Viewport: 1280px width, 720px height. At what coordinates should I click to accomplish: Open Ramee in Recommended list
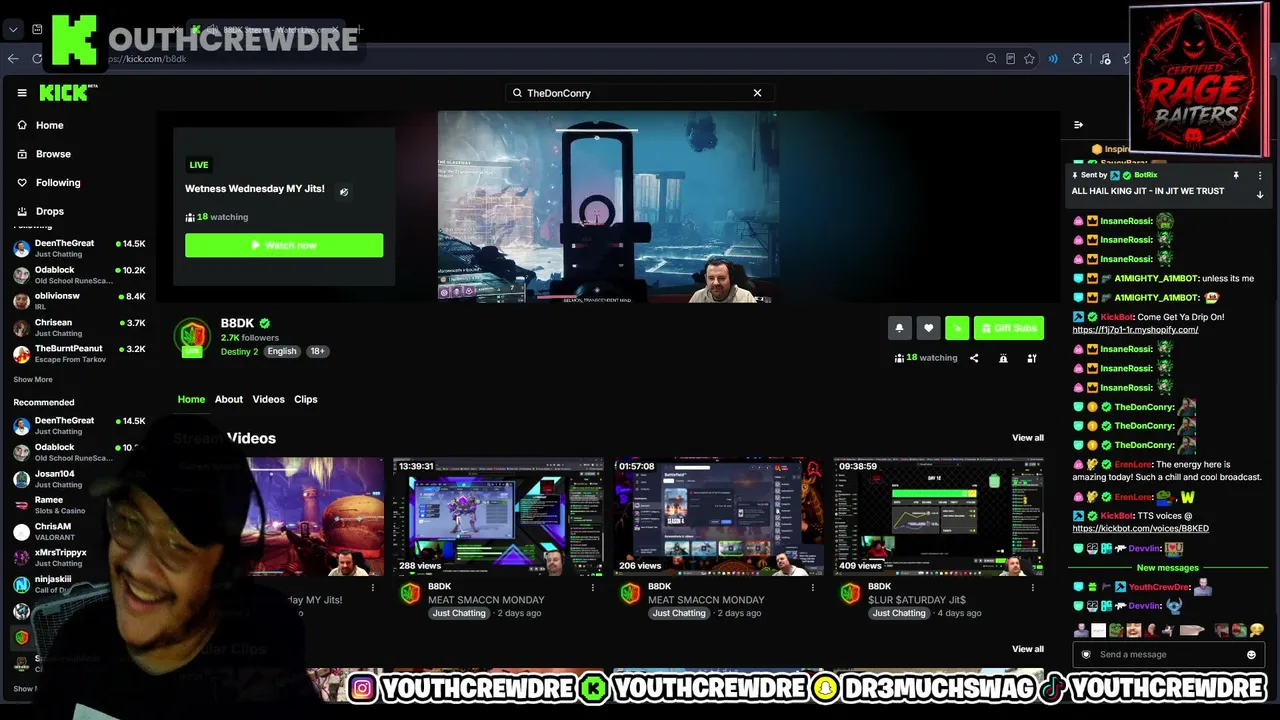(78, 505)
